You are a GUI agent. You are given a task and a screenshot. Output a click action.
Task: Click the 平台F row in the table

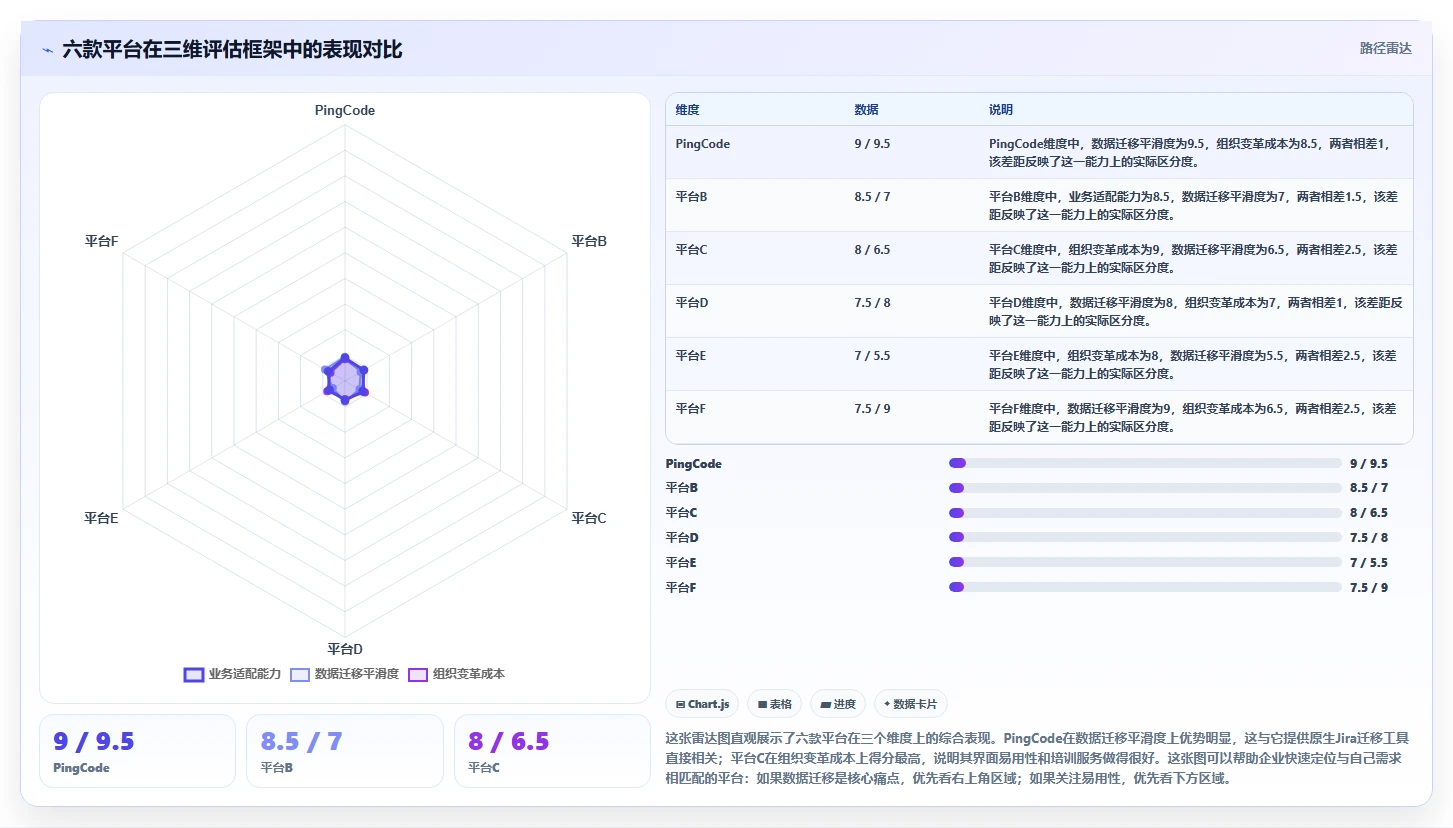coord(1039,417)
